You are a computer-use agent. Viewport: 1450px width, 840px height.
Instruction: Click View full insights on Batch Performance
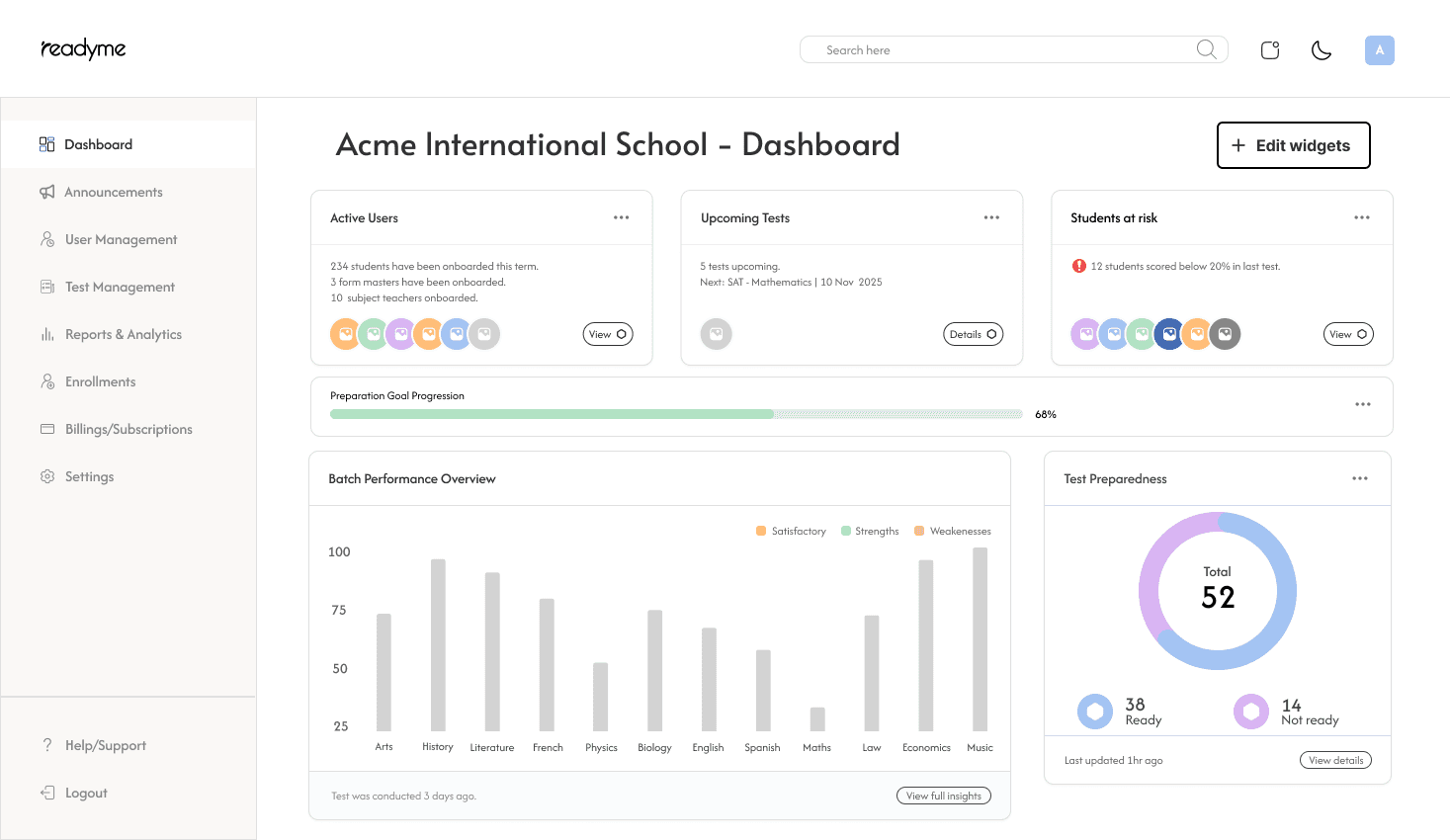click(x=943, y=796)
